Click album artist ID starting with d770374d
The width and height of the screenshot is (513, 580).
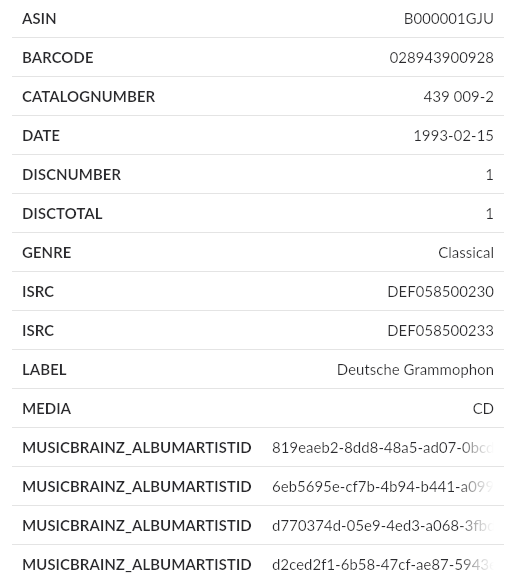383,526
